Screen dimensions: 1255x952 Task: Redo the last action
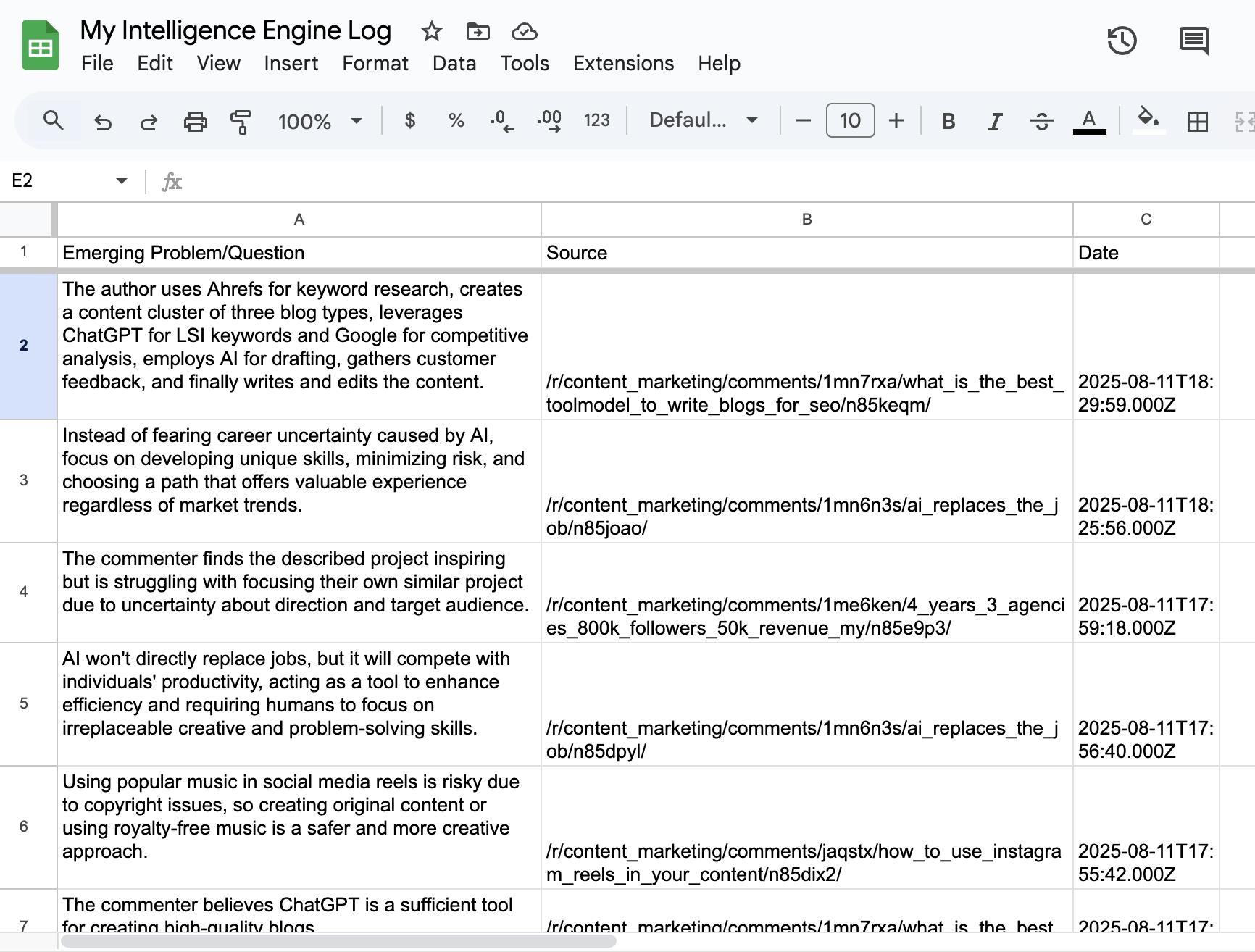point(149,121)
